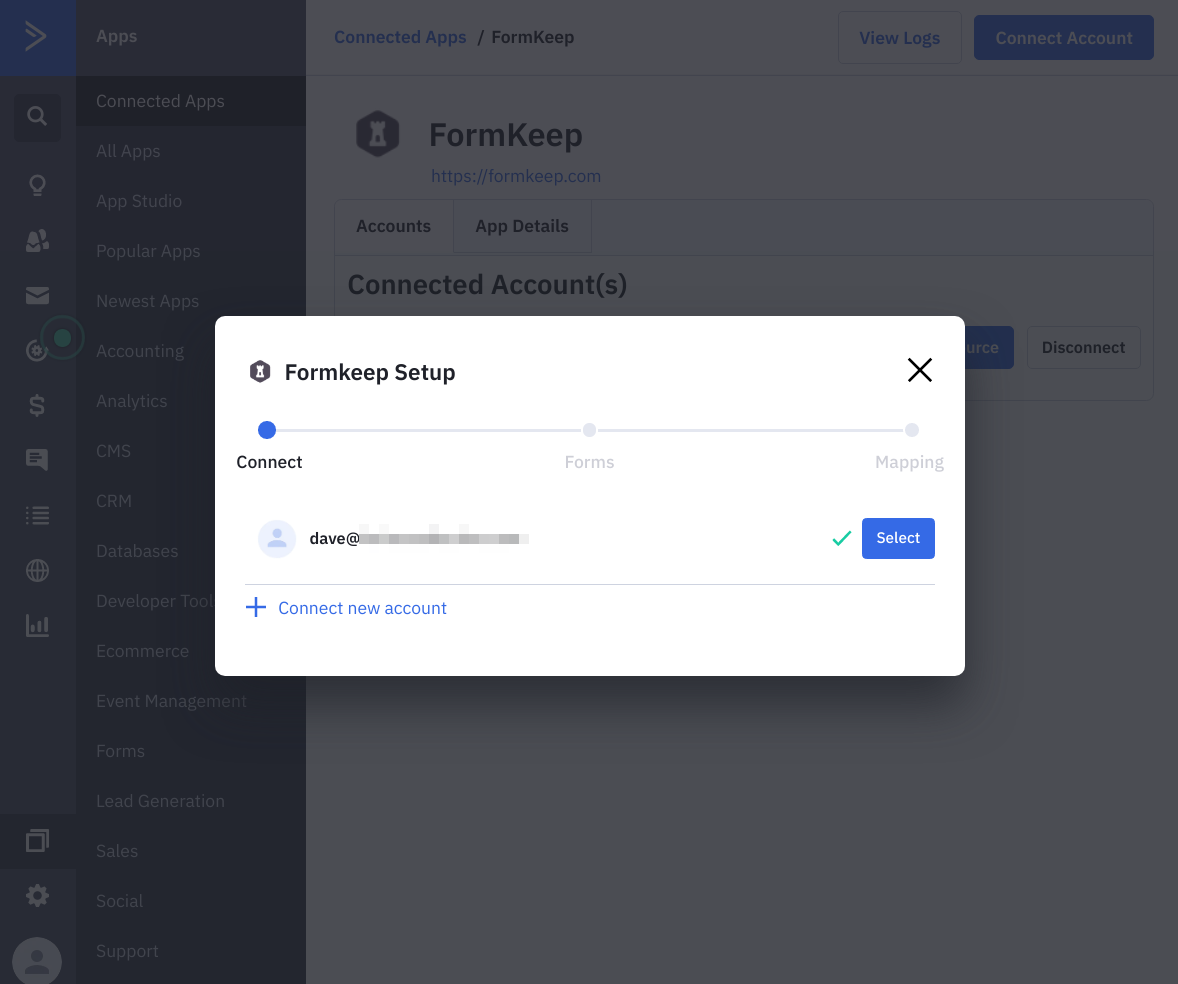Screen dimensions: 1178x984
Task: Open the Reports bar chart icon
Action: click(x=37, y=626)
